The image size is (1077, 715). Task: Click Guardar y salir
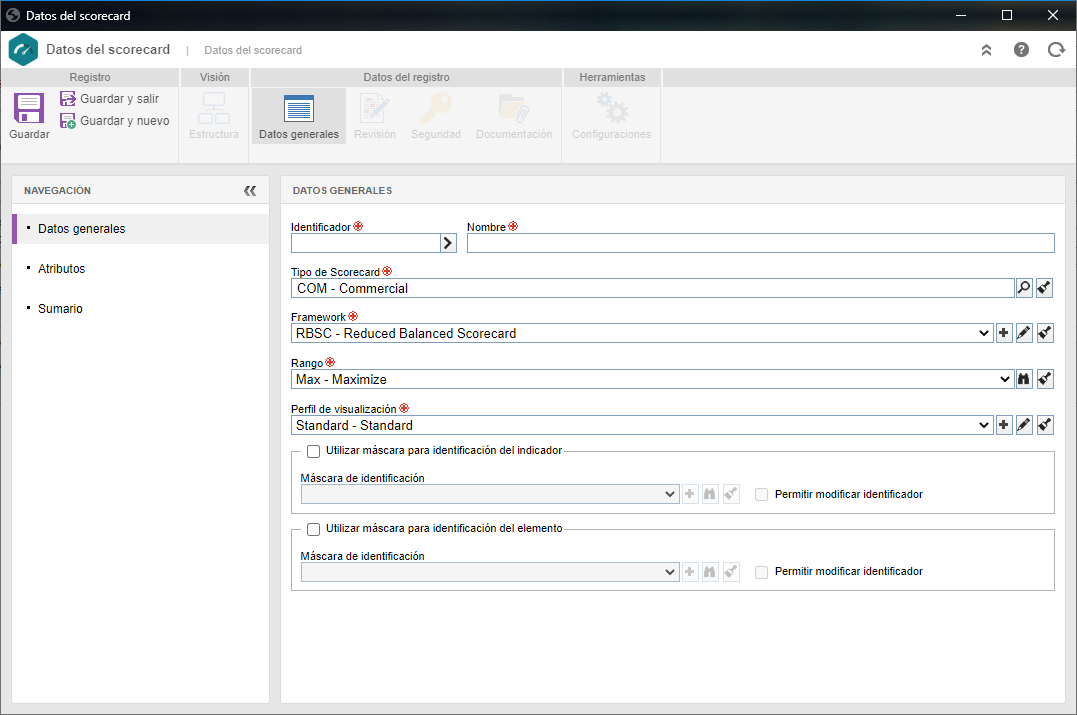pyautogui.click(x=110, y=99)
